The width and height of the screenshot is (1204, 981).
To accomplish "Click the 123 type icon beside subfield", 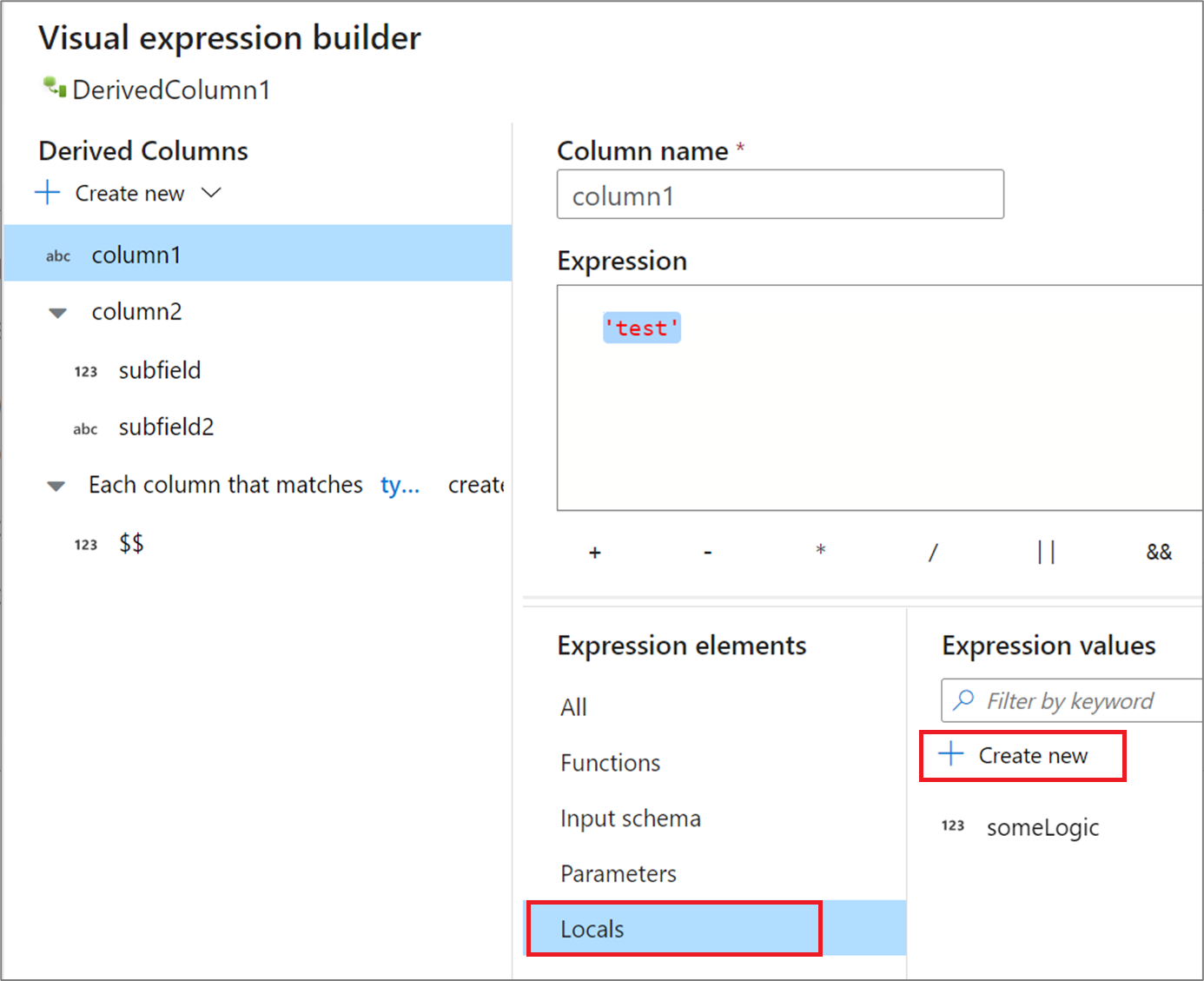I will [x=85, y=372].
